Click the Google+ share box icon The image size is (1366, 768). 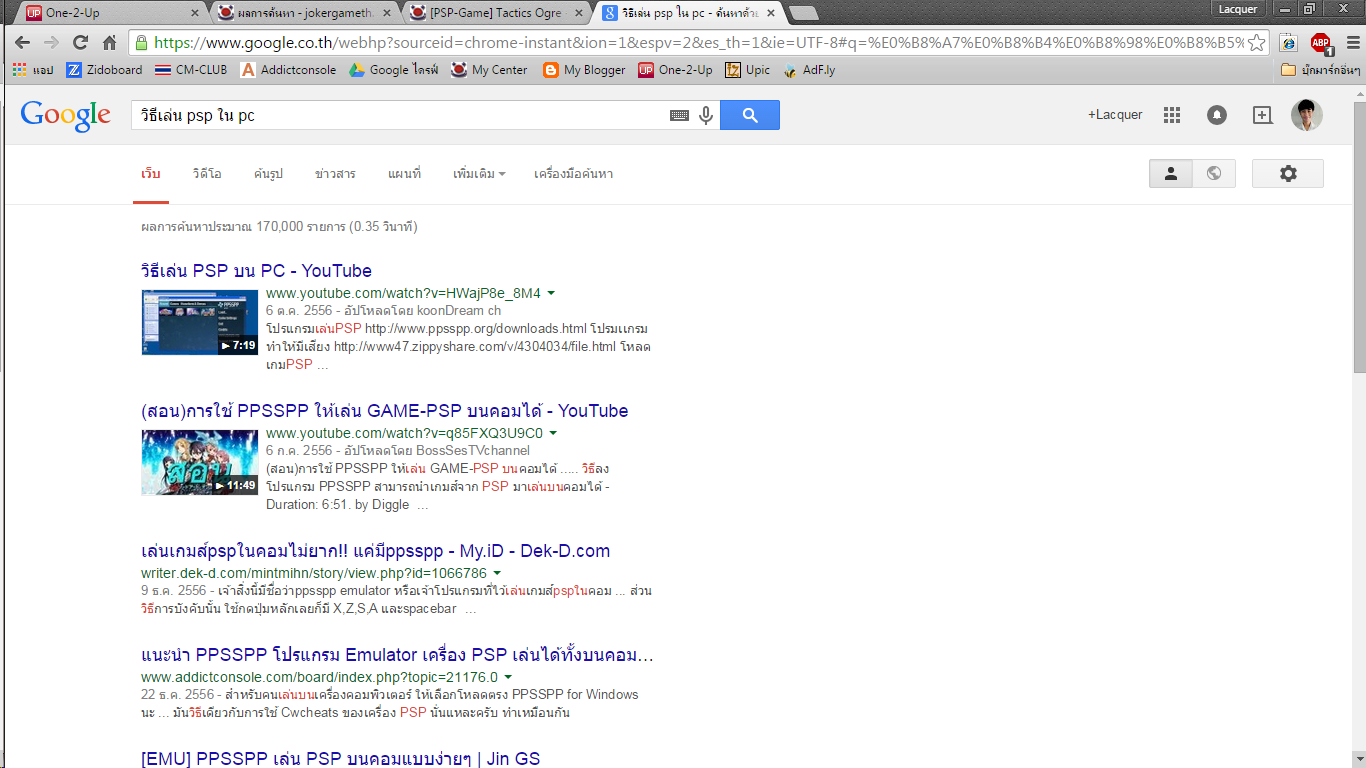click(x=1263, y=115)
